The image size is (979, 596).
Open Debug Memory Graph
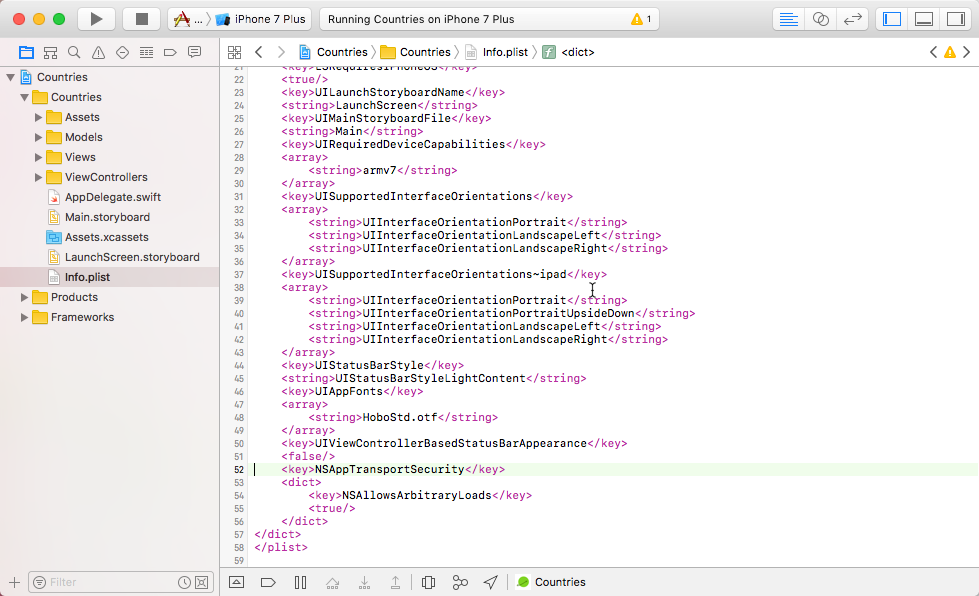460,582
